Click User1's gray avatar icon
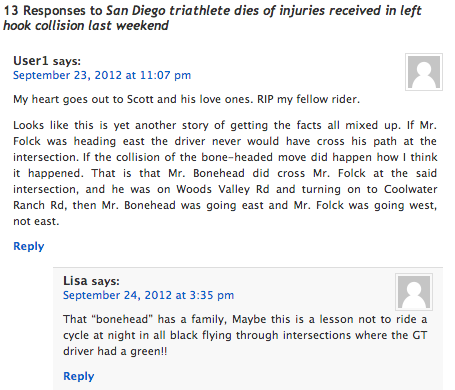The image size is (455, 390). pyautogui.click(x=424, y=72)
